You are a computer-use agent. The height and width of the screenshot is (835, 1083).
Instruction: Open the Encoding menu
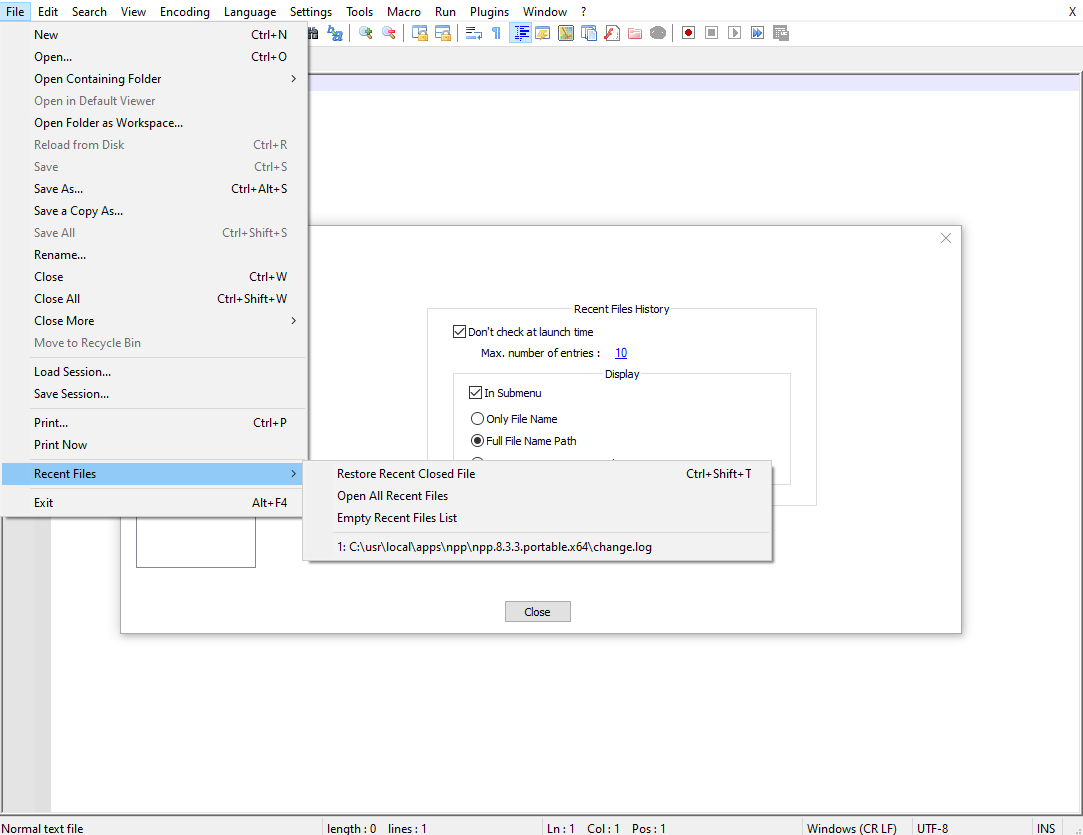point(184,12)
